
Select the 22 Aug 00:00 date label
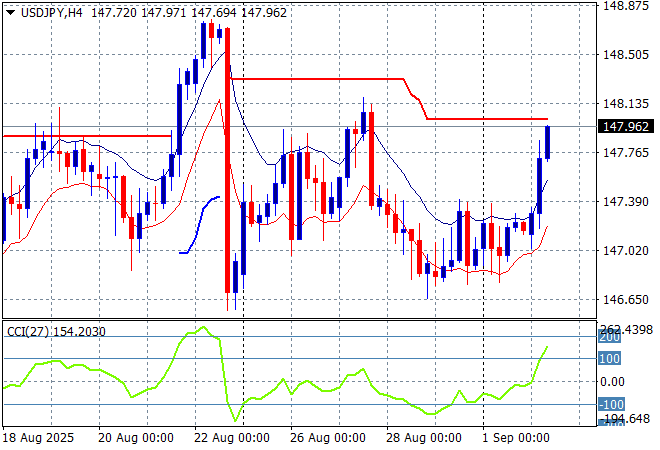click(x=232, y=438)
